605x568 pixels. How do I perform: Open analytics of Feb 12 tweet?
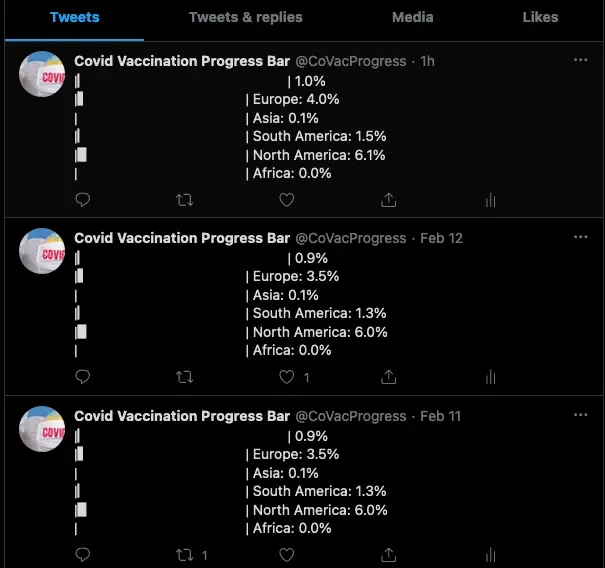click(490, 377)
